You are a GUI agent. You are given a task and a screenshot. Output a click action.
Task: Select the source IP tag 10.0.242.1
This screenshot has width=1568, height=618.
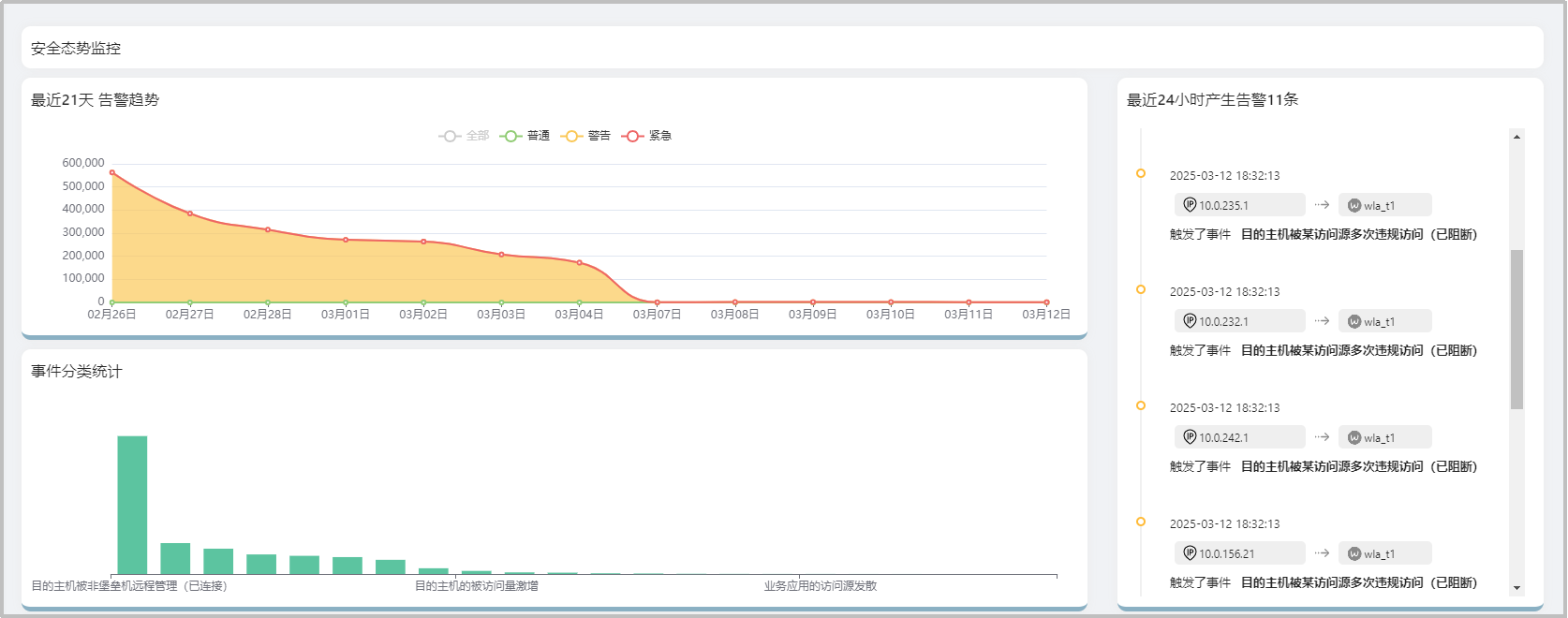[x=1240, y=437]
